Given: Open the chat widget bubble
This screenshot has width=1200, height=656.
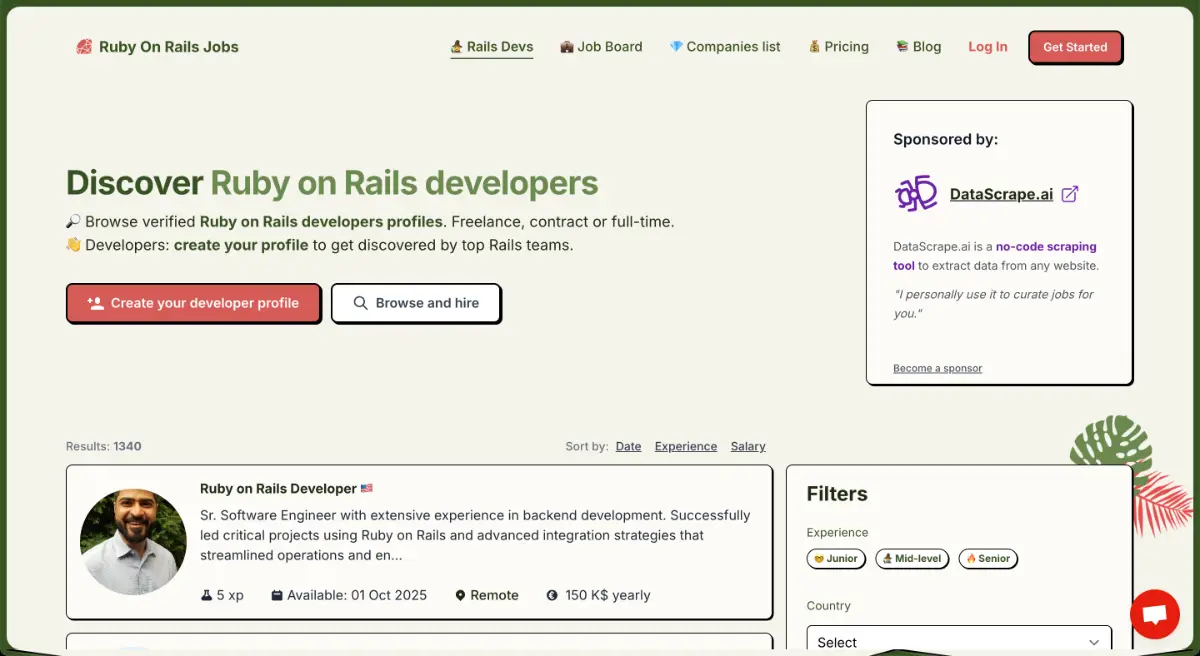Looking at the screenshot, I should (1155, 614).
